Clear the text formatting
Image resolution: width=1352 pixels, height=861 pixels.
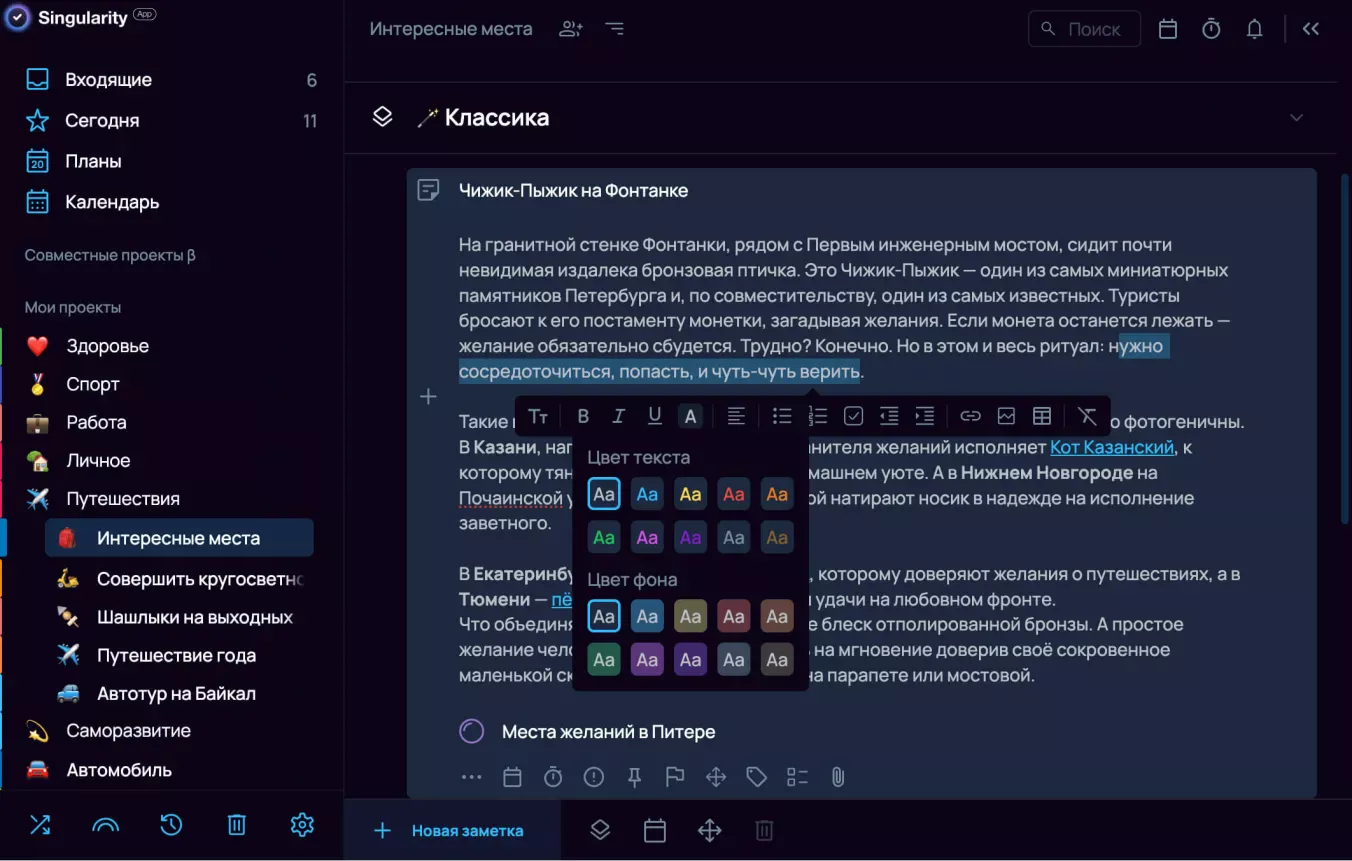[x=1087, y=416]
